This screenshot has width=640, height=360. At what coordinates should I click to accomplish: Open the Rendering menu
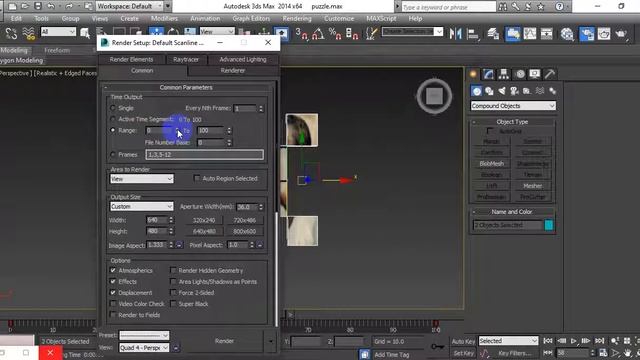pyautogui.click(x=297, y=18)
